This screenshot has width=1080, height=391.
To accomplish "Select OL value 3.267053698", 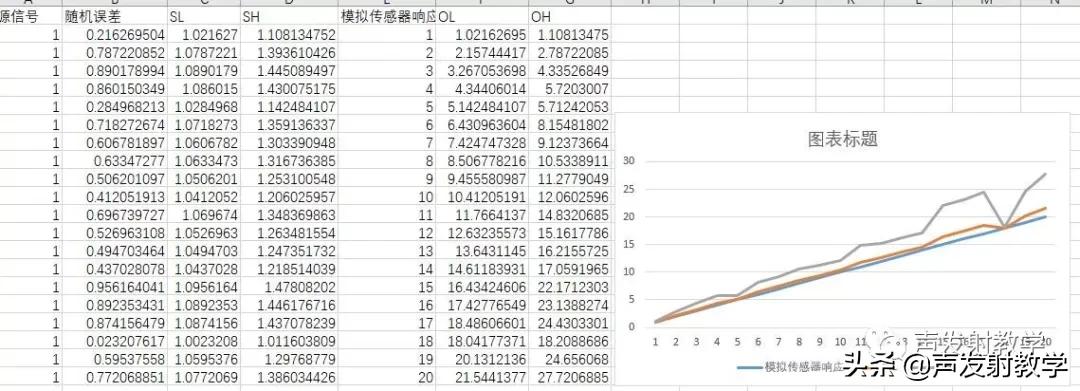I will tap(482, 70).
